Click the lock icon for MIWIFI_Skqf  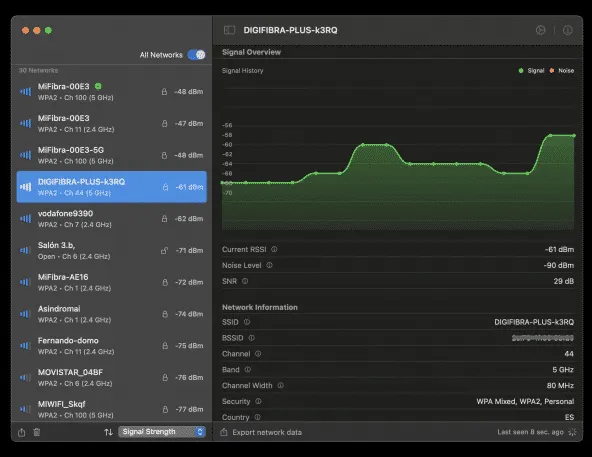click(165, 409)
